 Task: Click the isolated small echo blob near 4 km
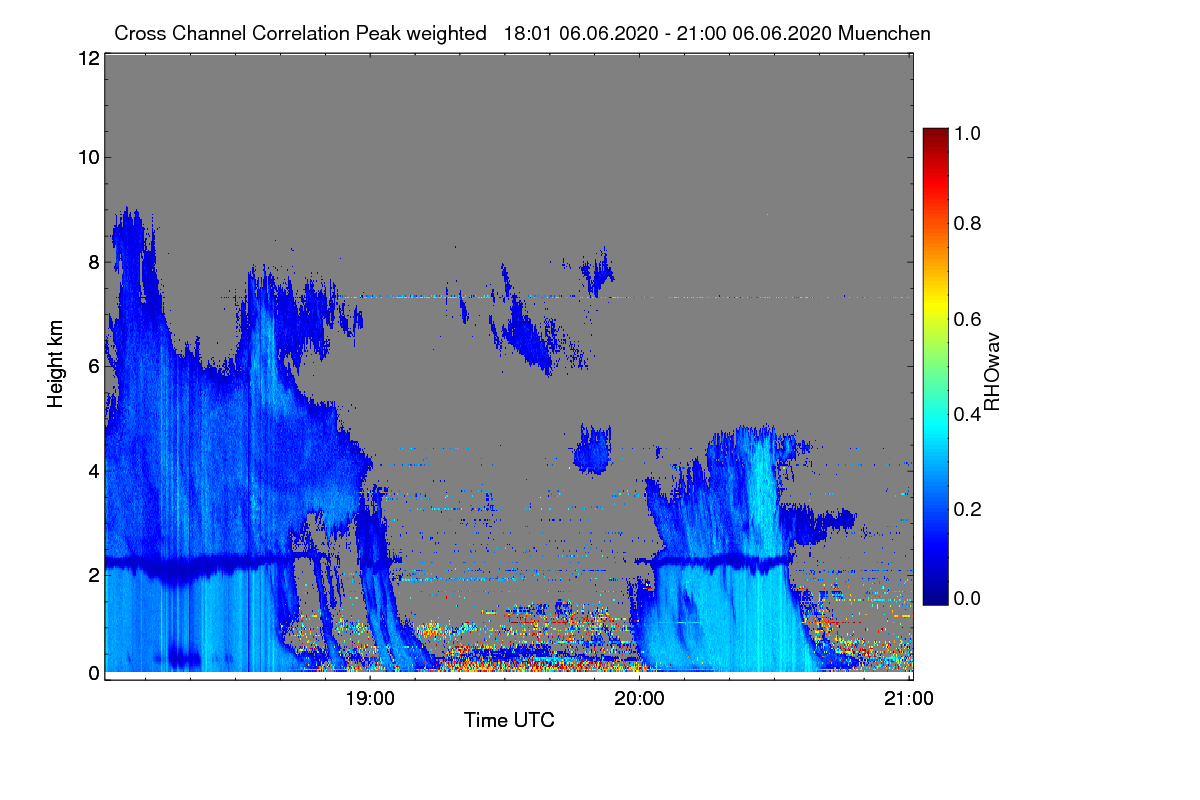point(593,451)
